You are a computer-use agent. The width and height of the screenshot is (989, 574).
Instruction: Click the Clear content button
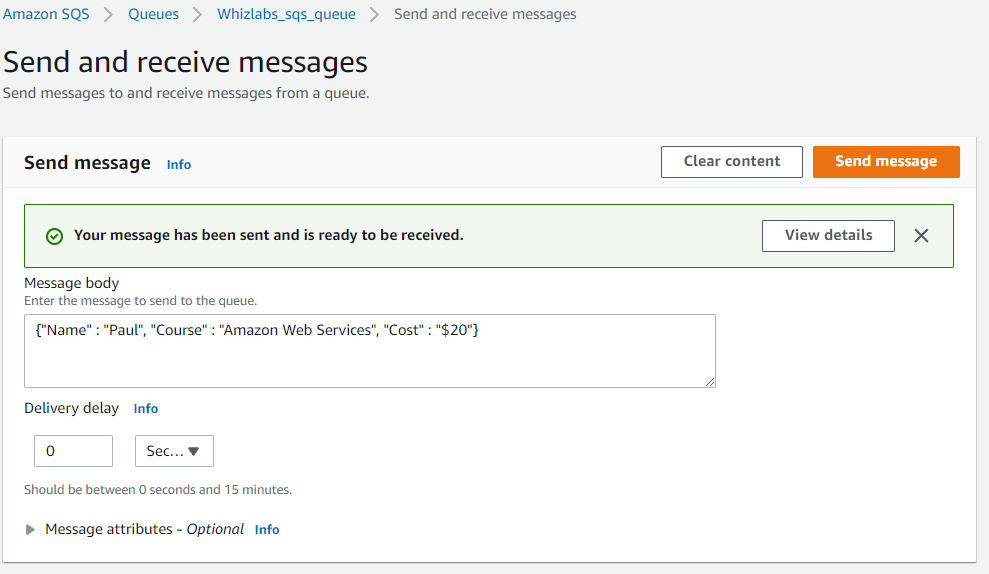[732, 162]
